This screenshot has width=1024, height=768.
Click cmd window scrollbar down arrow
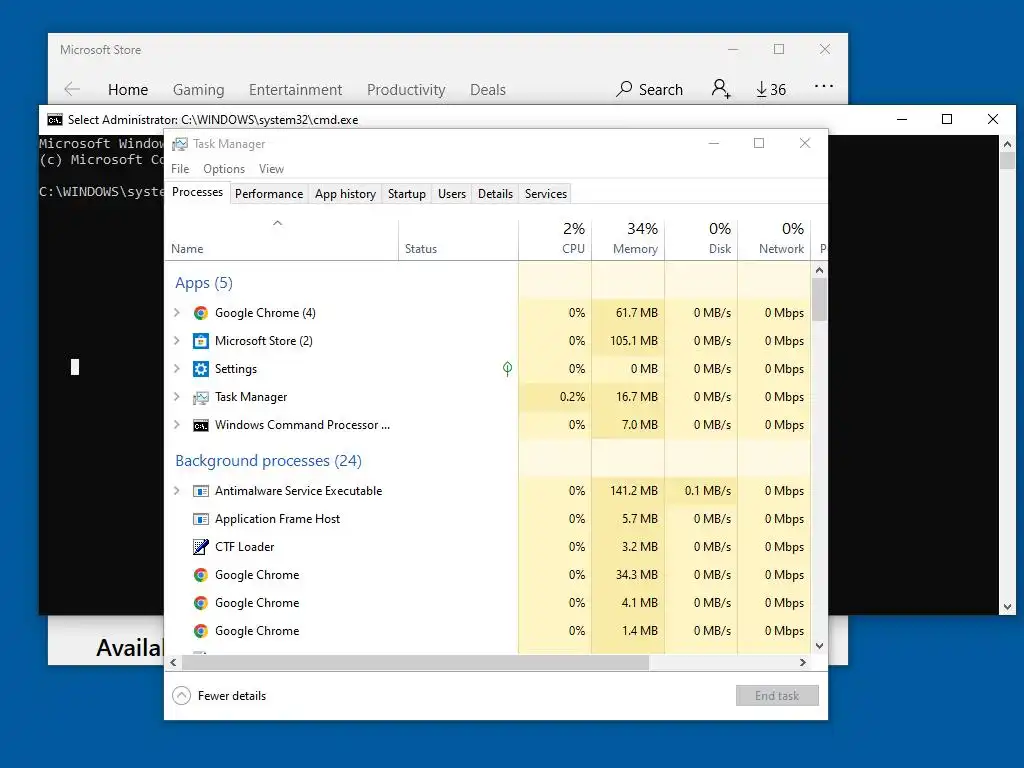[1007, 607]
